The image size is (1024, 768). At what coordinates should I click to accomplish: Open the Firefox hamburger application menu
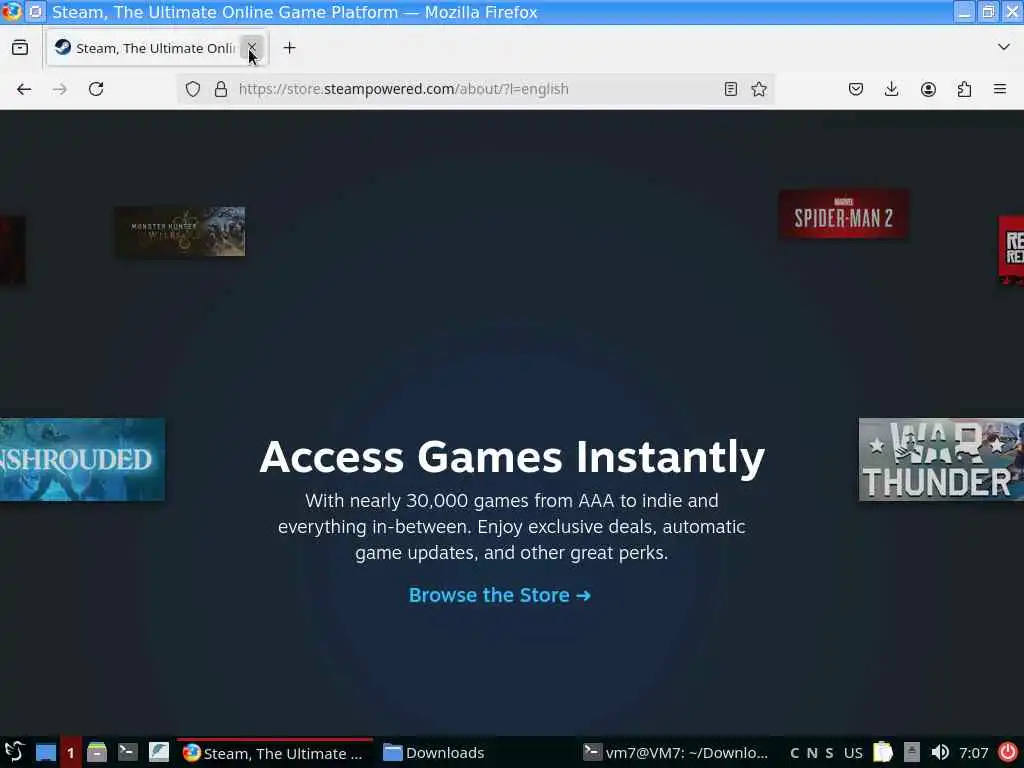point(1000,89)
